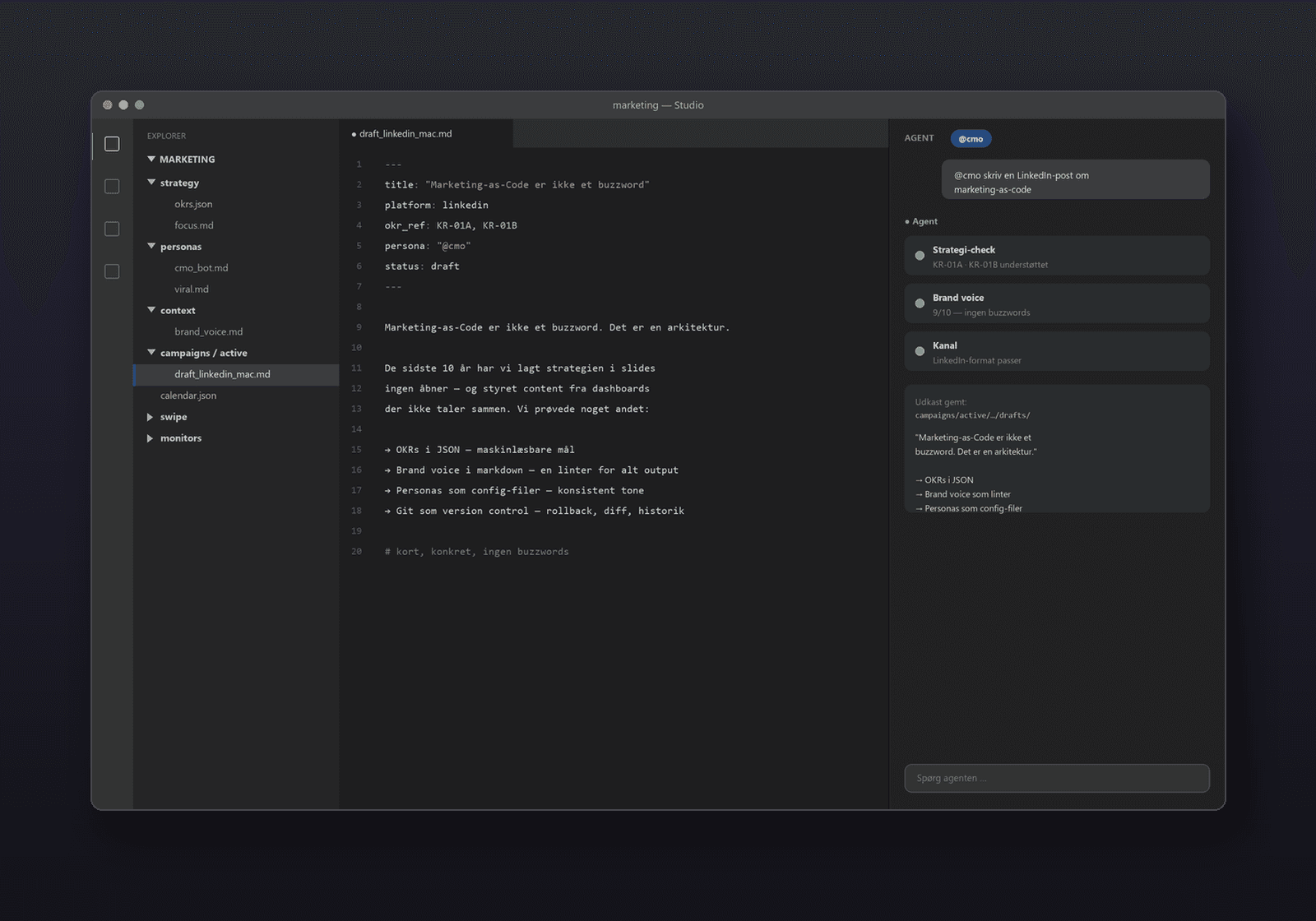This screenshot has height=921, width=1316.
Task: Select draft_linkedin_mac.md in explorer
Action: click(x=236, y=374)
